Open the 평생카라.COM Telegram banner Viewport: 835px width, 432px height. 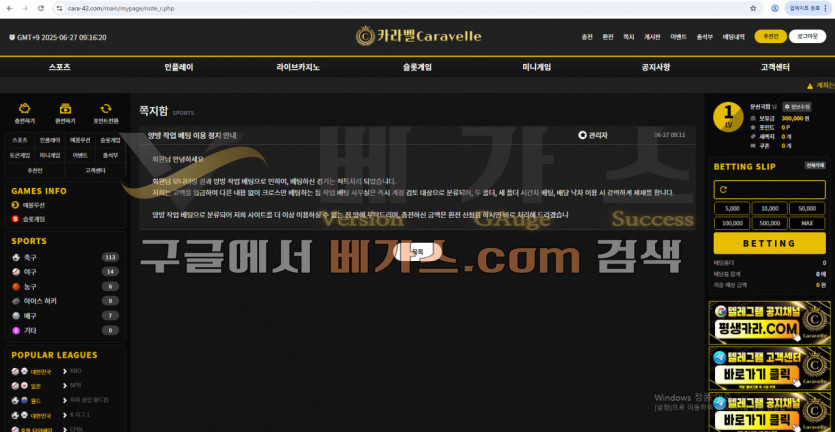[x=769, y=323]
